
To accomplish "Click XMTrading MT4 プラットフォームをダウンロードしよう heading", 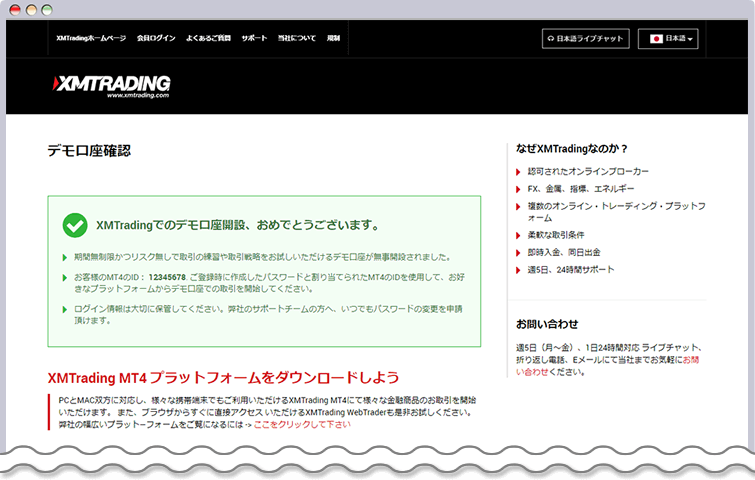I will coord(223,377).
